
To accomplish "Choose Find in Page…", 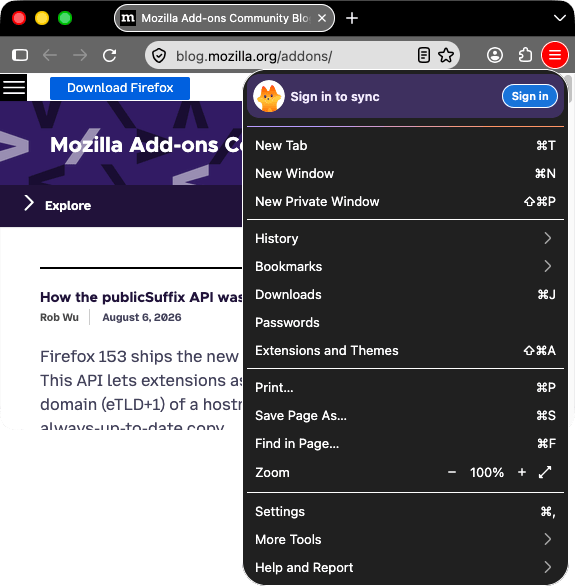I will click(x=405, y=444).
